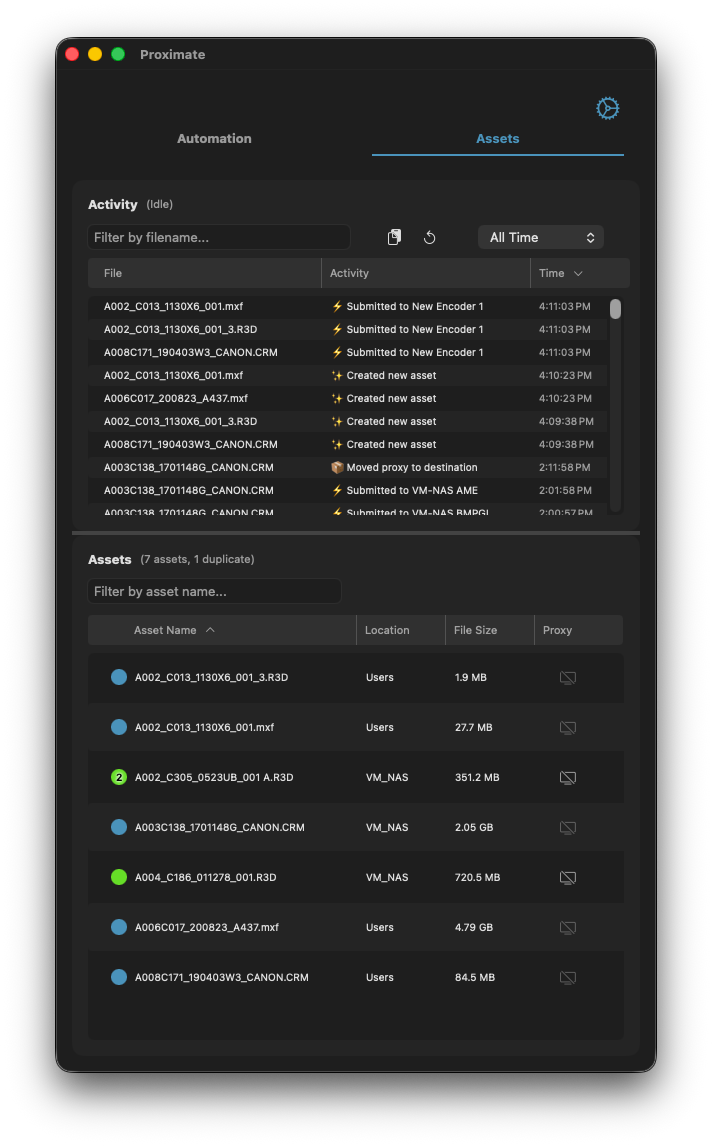
Task: Click the proxy icon for A004_C186_011278_001.R3D
Action: point(567,877)
